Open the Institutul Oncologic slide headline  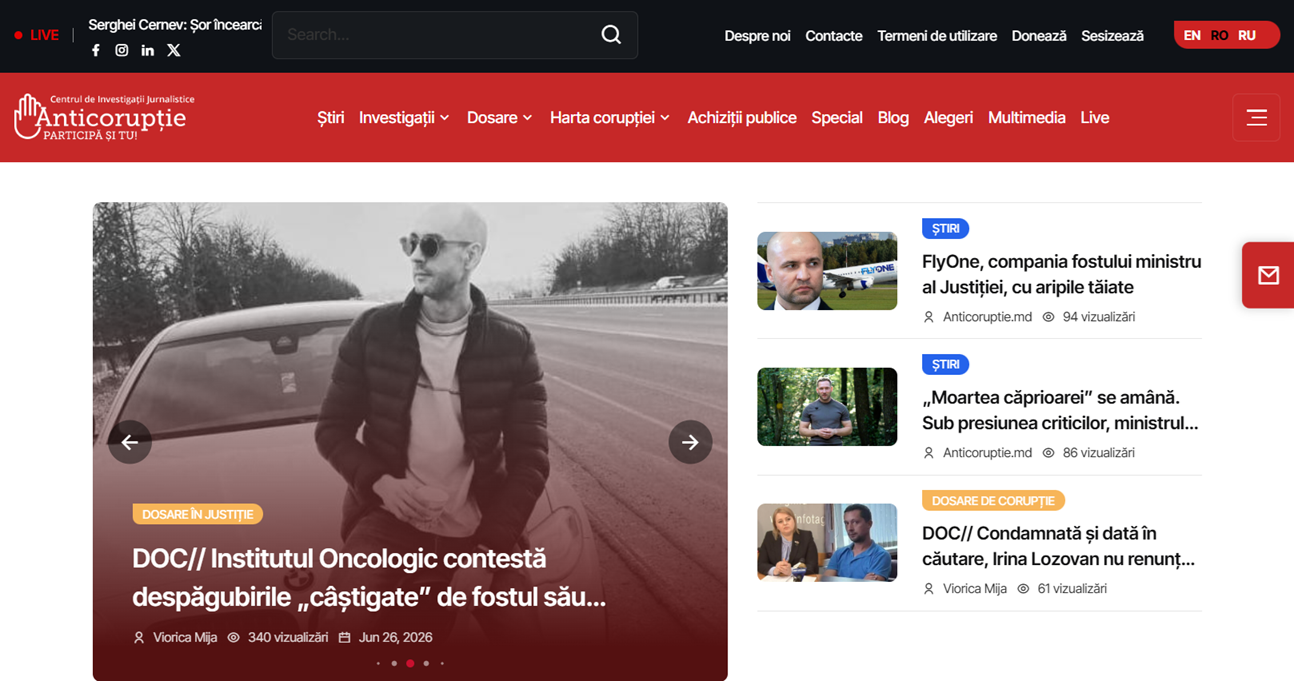[x=369, y=578]
